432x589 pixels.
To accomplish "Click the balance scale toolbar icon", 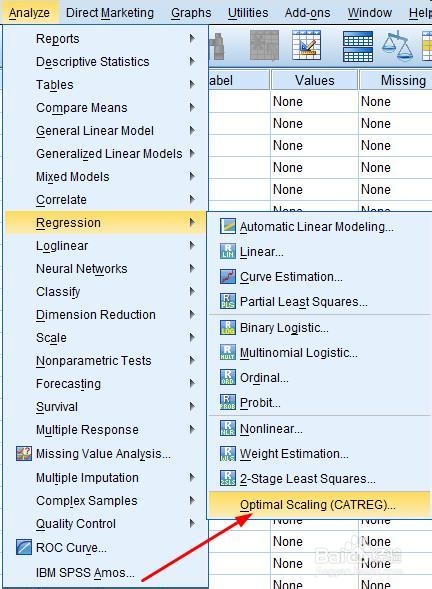I will click(x=397, y=46).
